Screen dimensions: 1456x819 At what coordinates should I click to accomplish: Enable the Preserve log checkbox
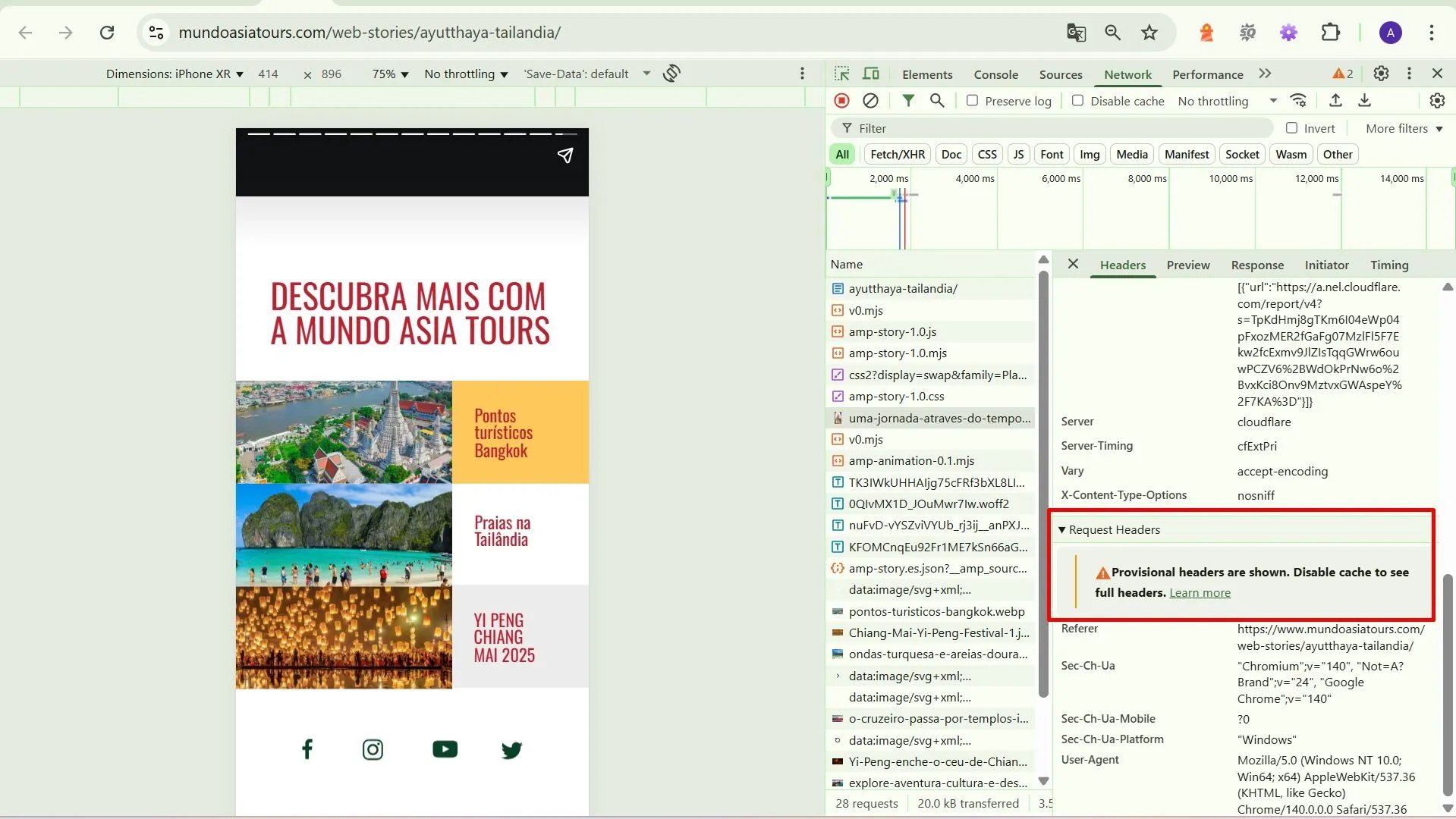point(972,100)
